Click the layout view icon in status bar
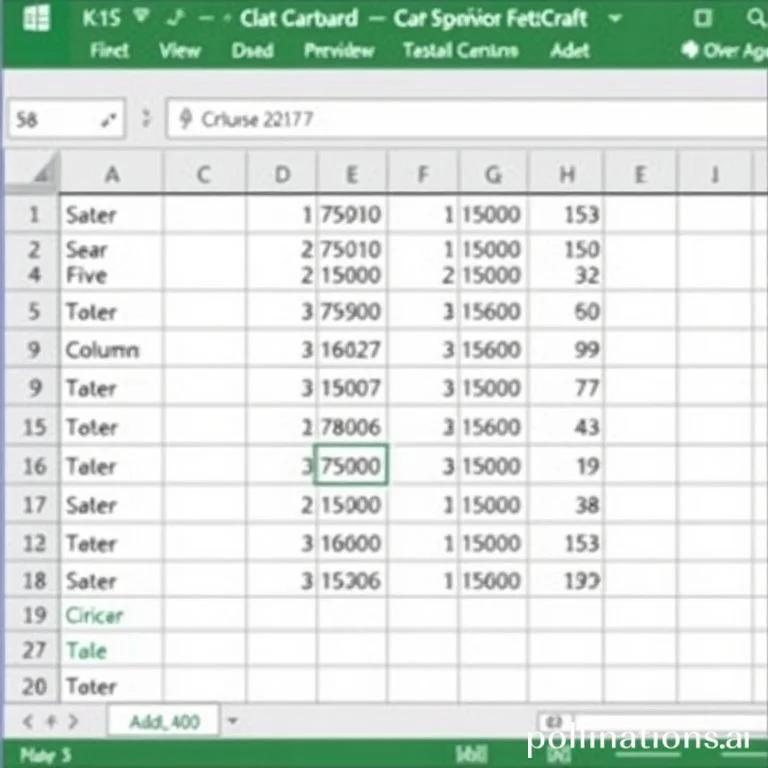The height and width of the screenshot is (768, 768). click(x=468, y=754)
